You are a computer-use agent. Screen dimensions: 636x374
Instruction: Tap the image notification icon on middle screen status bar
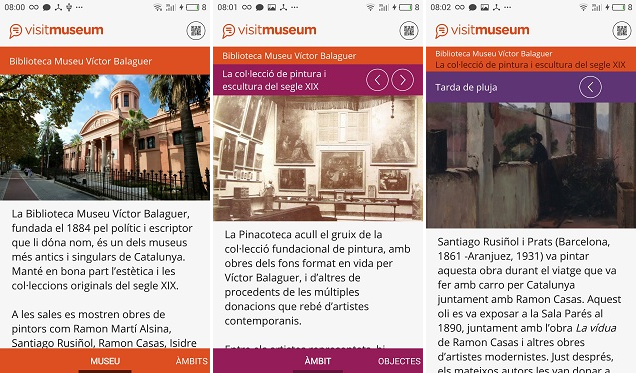[x=271, y=7]
